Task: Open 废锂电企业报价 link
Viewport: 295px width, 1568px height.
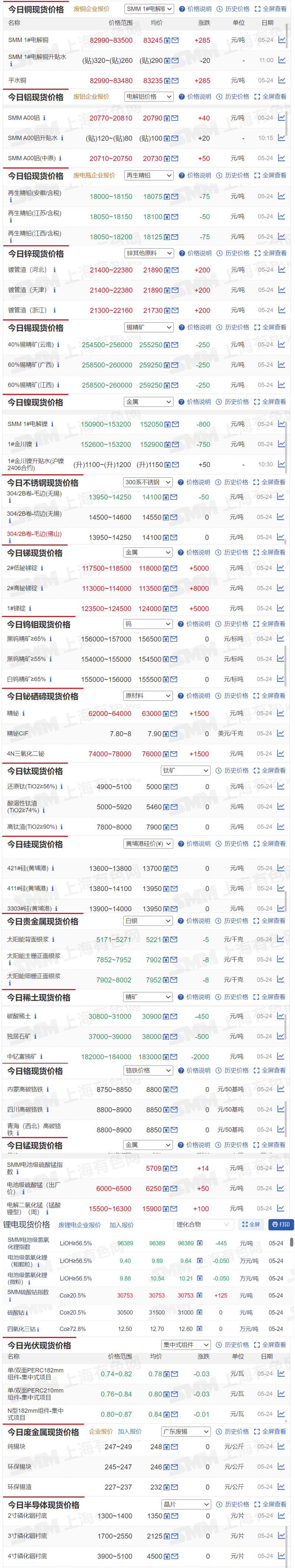Action: click(80, 1225)
